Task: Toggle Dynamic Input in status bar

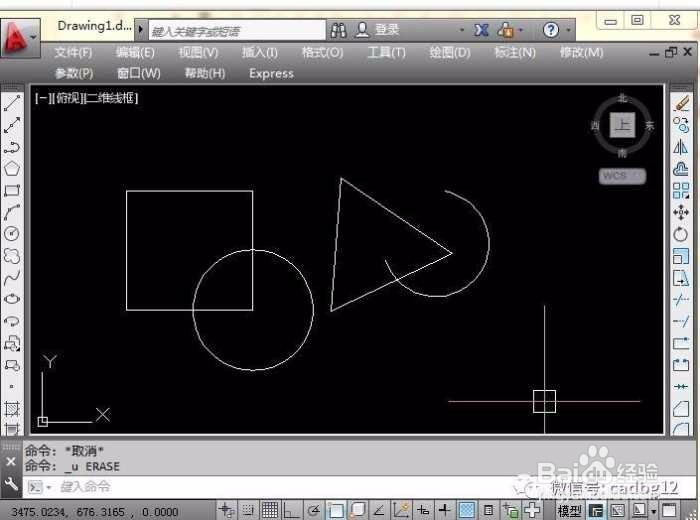Action: click(x=423, y=510)
